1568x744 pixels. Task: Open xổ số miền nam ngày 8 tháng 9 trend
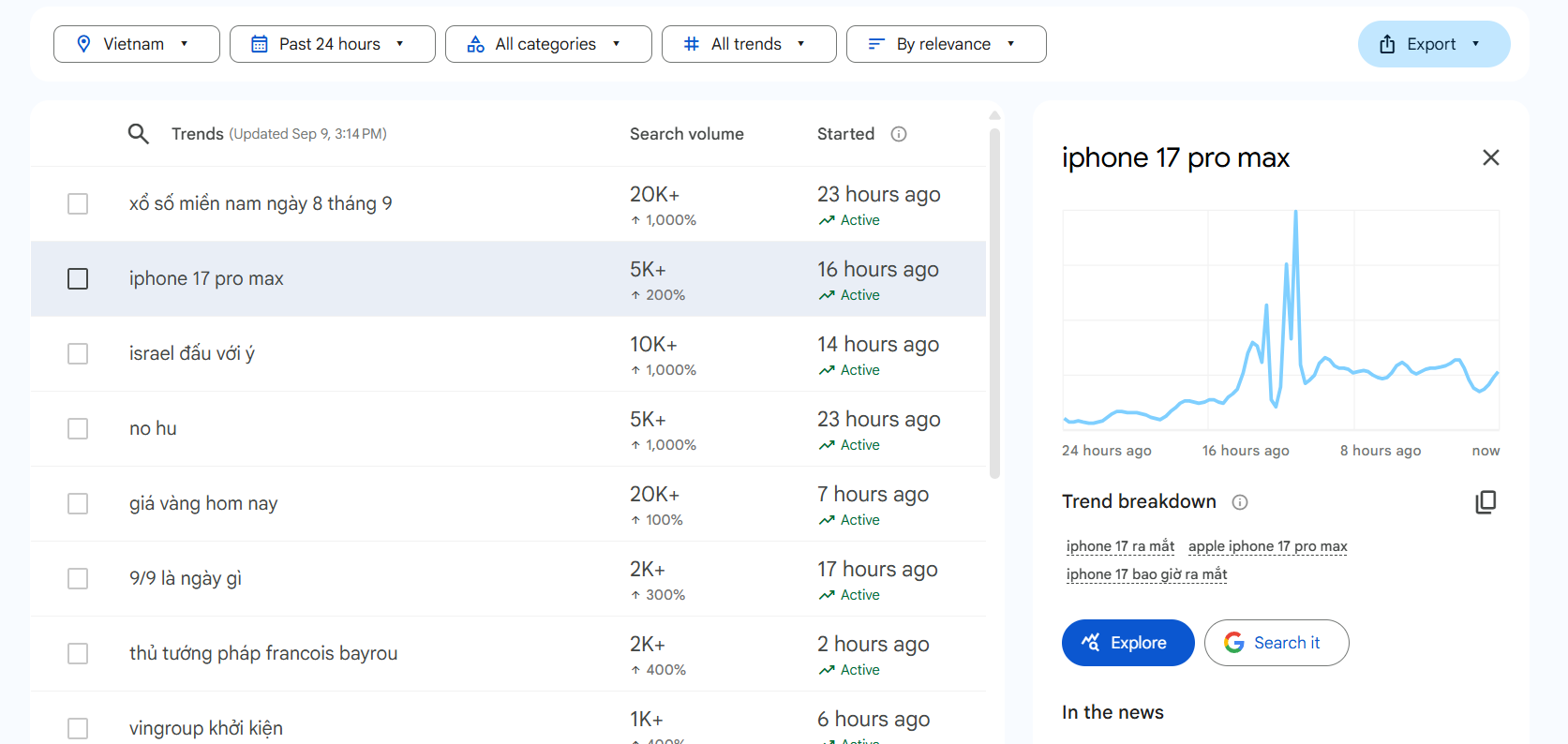pyautogui.click(x=261, y=203)
